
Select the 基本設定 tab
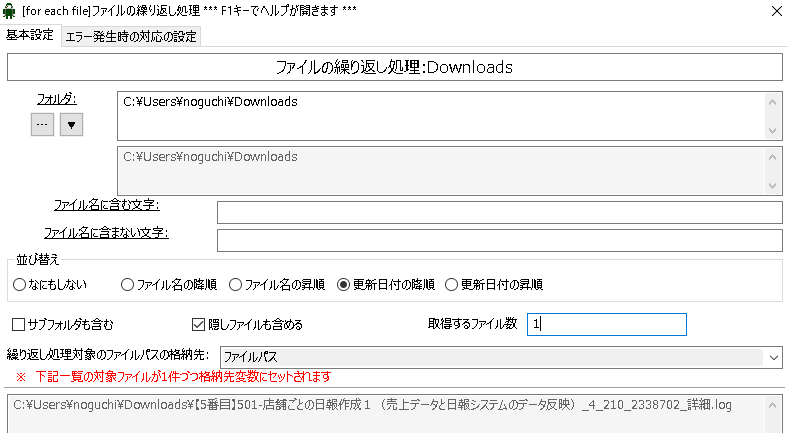(30, 35)
